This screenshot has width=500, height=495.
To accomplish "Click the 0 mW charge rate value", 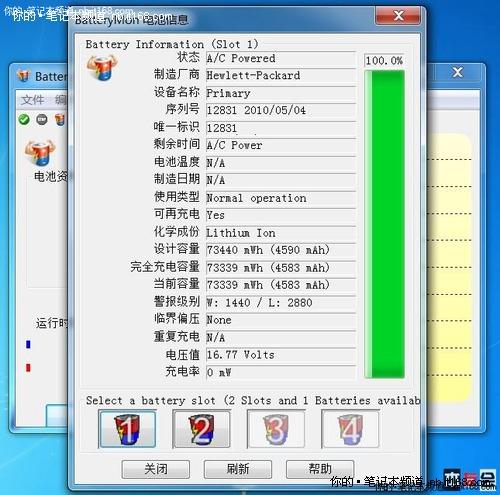I will click(281, 372).
